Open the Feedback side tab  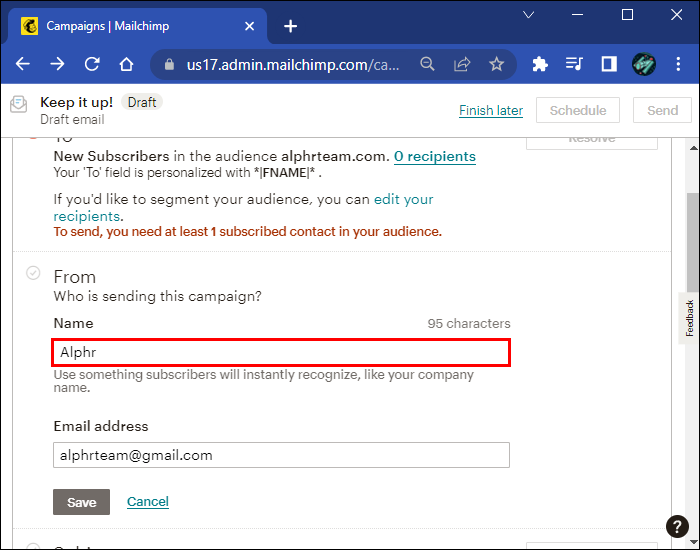click(689, 318)
